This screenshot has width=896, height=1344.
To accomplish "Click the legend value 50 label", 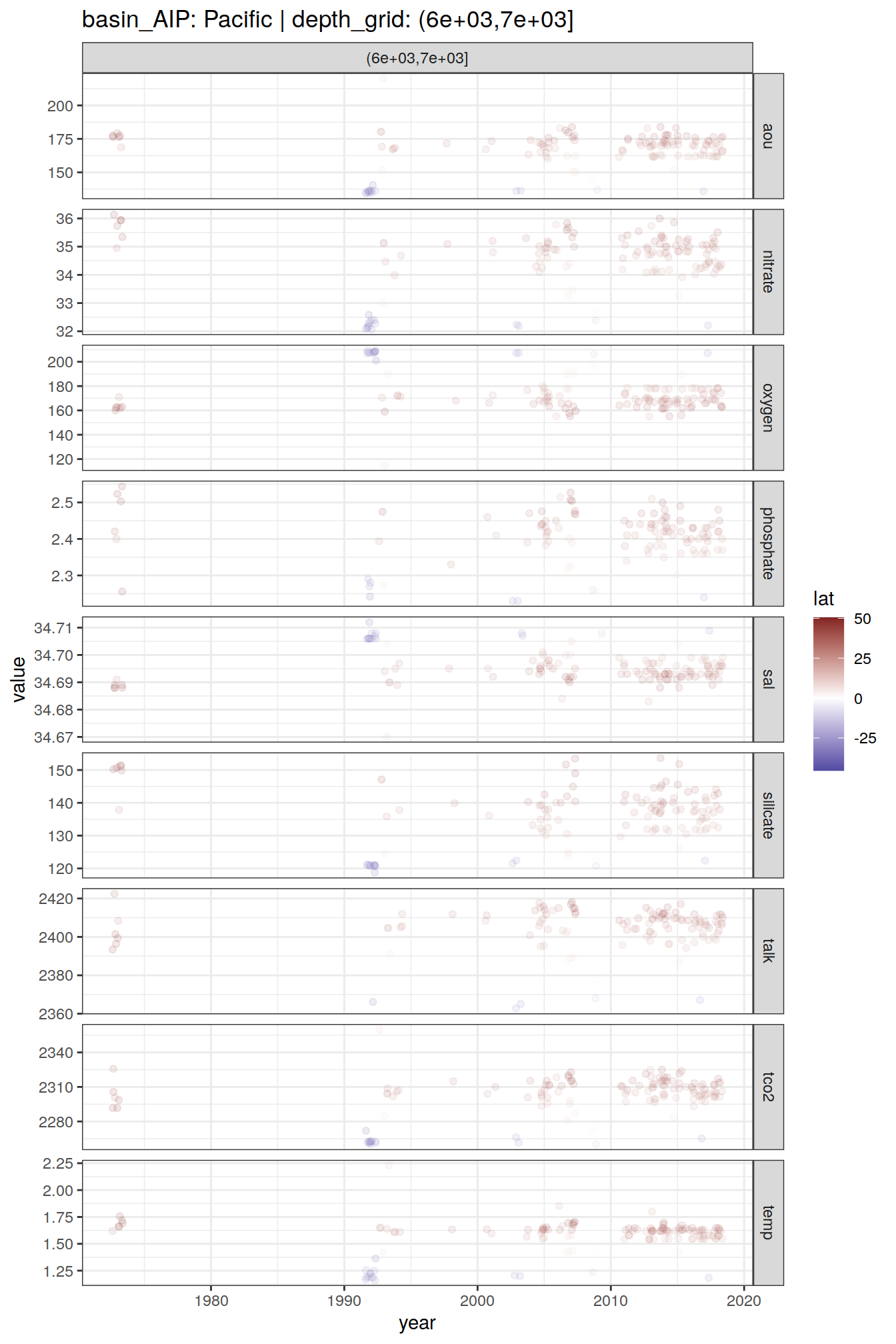I will pos(862,619).
